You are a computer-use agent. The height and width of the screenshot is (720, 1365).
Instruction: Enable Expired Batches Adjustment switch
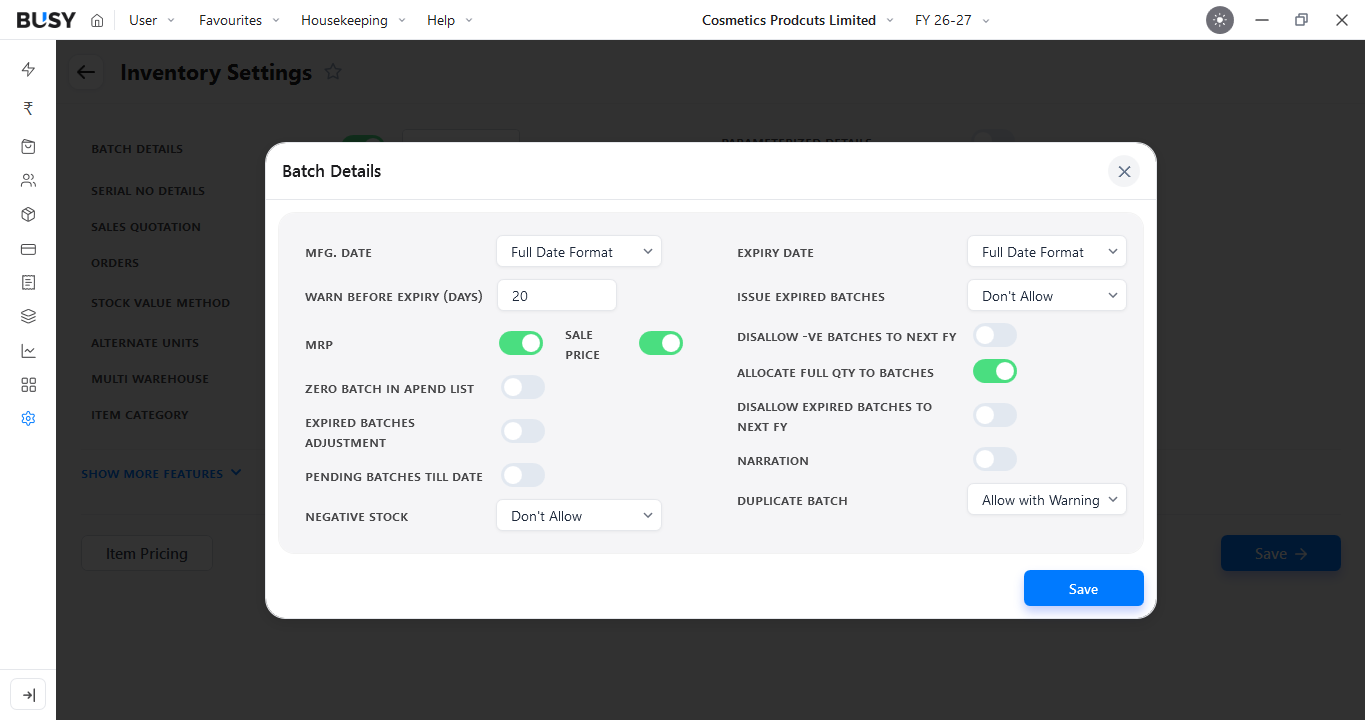(x=523, y=432)
